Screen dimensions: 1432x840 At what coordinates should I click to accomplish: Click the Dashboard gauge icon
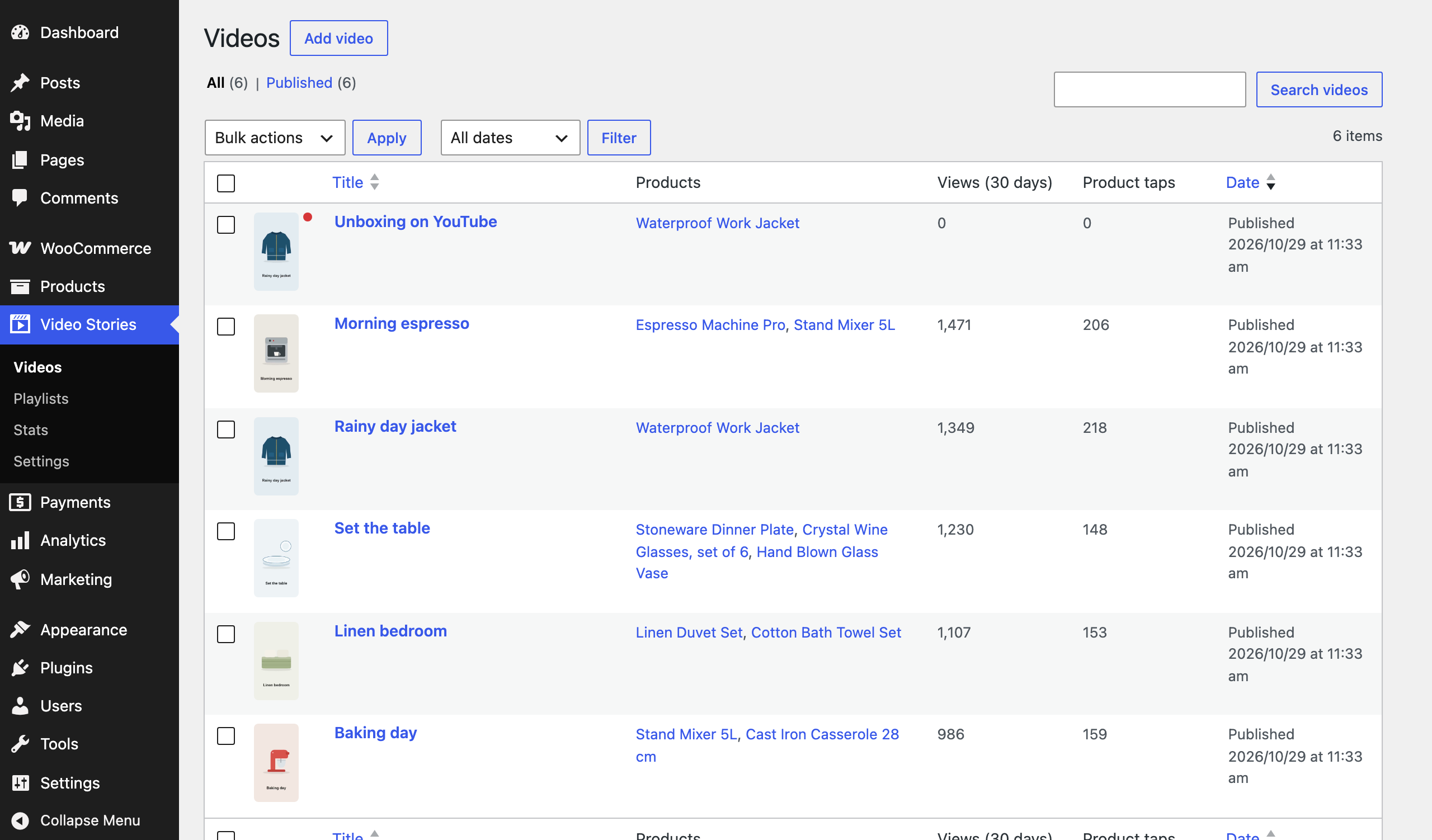pyautogui.click(x=20, y=32)
